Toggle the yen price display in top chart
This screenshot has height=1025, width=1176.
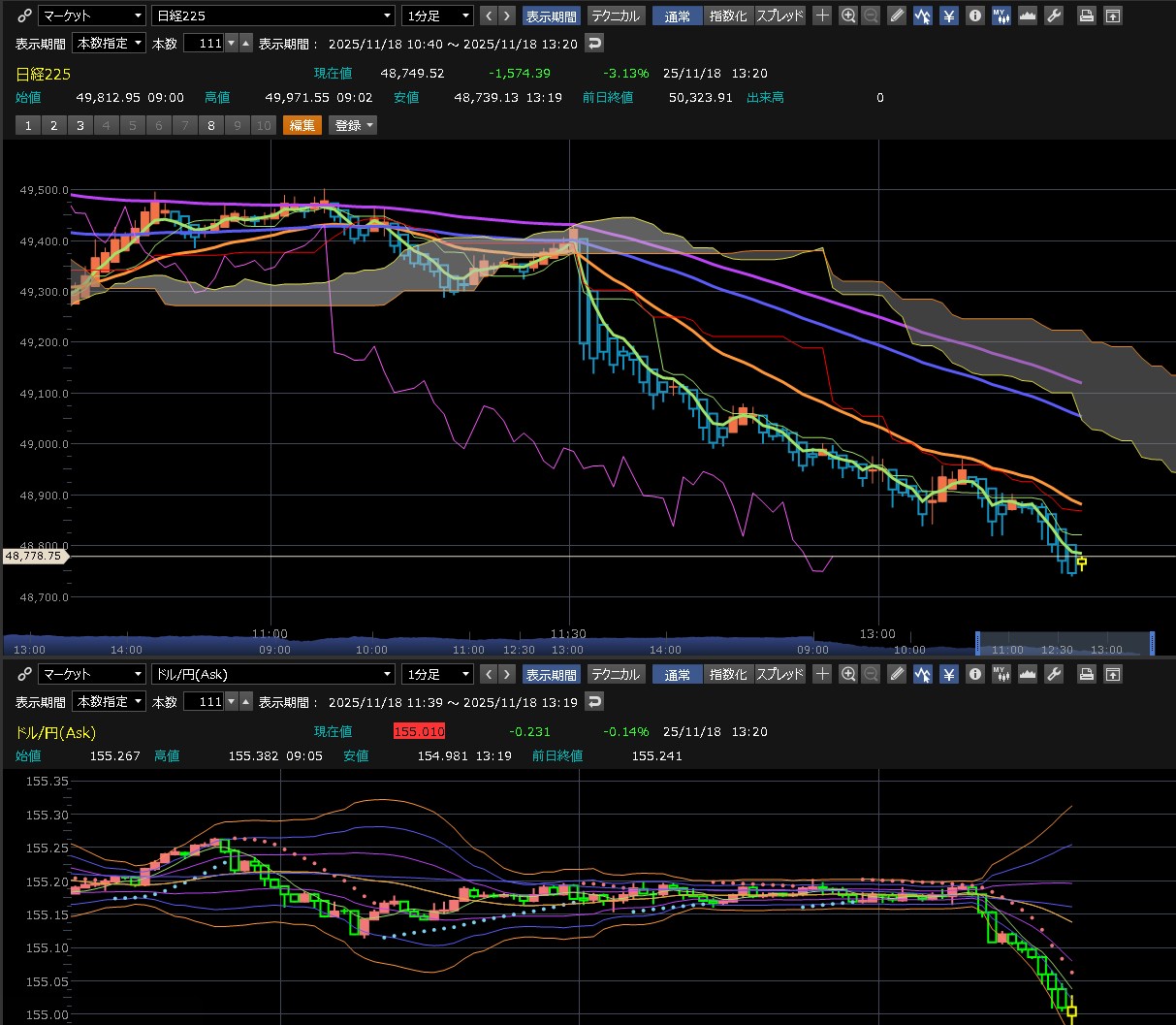[x=949, y=16]
